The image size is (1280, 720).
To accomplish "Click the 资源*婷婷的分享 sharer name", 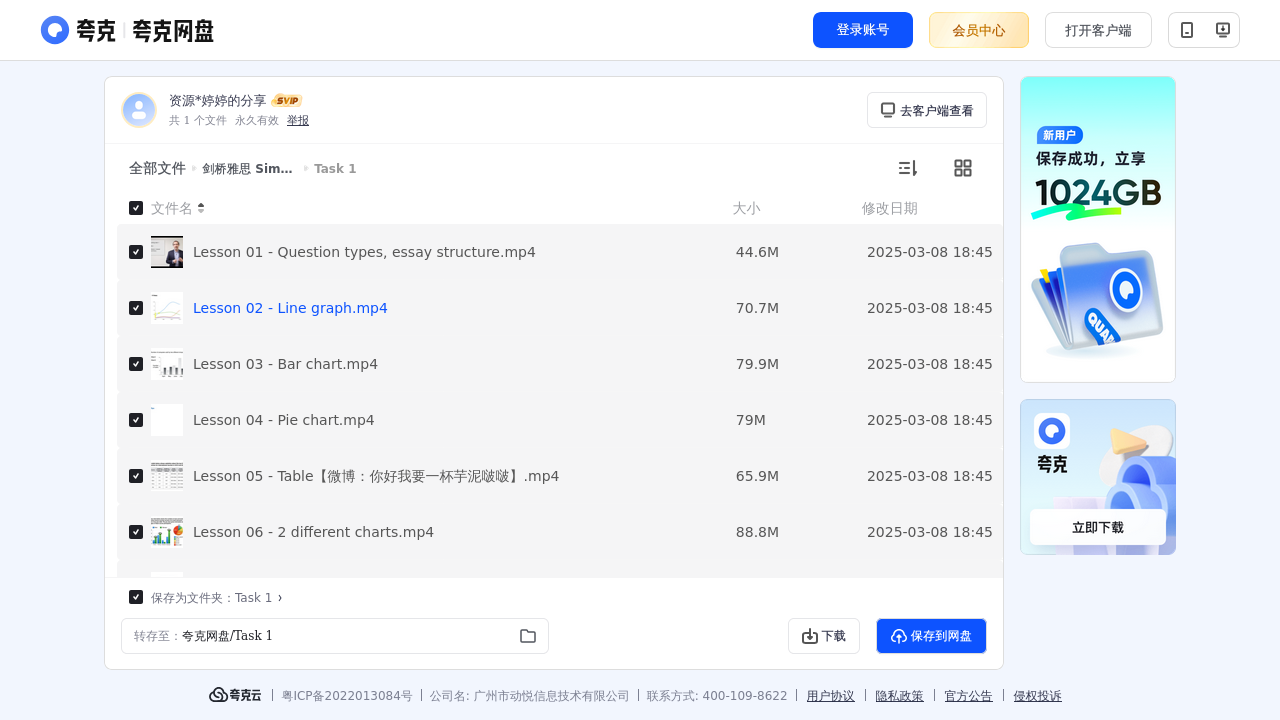I will 218,101.
